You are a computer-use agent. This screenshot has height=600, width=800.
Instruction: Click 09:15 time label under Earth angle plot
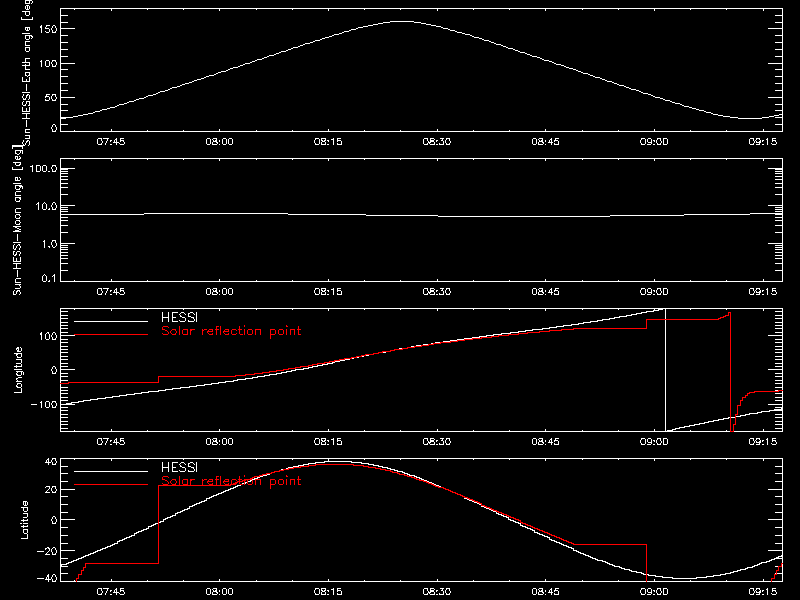coord(763,142)
